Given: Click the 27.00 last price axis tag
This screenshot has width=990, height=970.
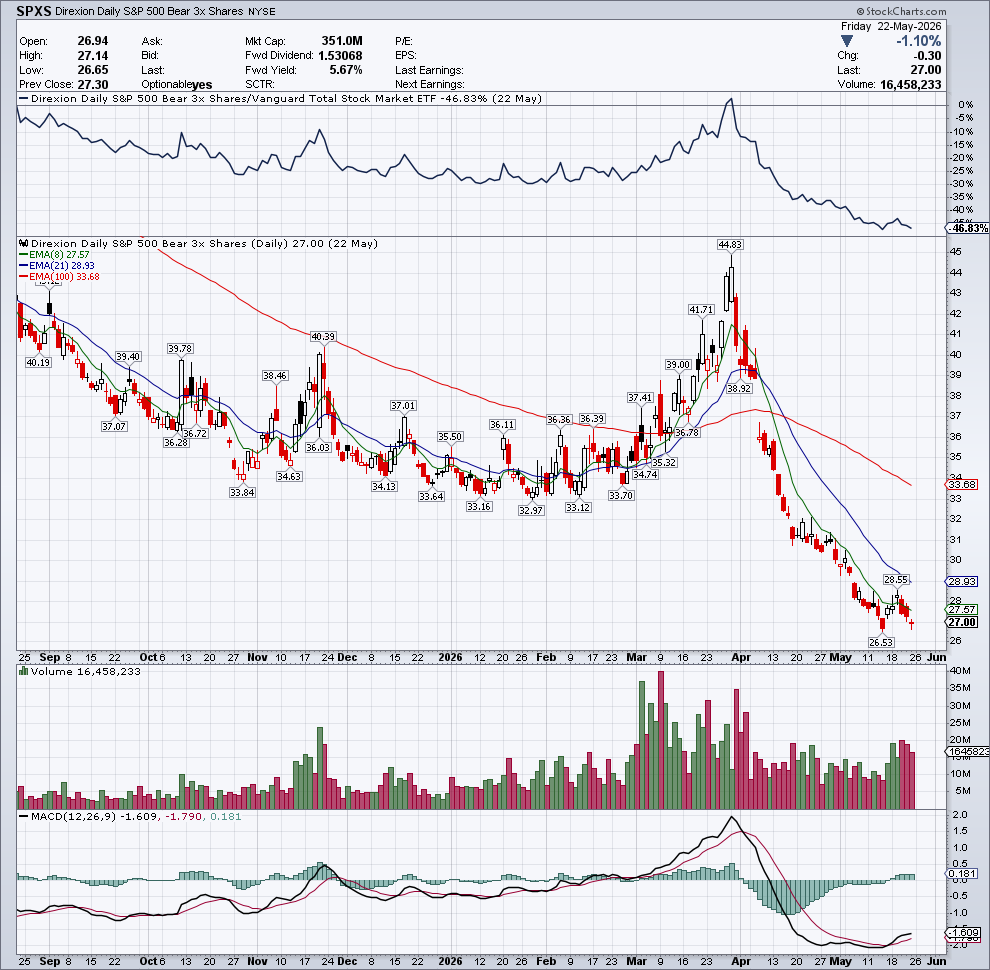Looking at the screenshot, I should [x=962, y=622].
